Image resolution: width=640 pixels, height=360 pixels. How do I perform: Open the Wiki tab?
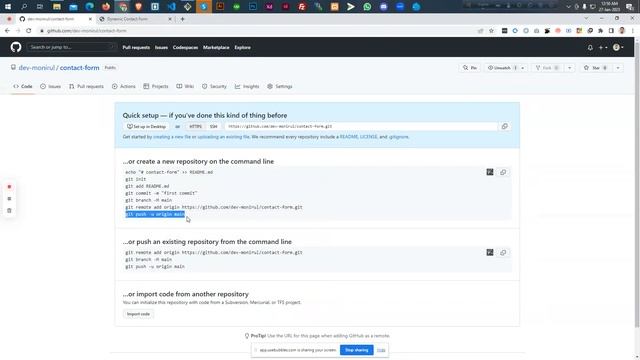pyautogui.click(x=185, y=87)
